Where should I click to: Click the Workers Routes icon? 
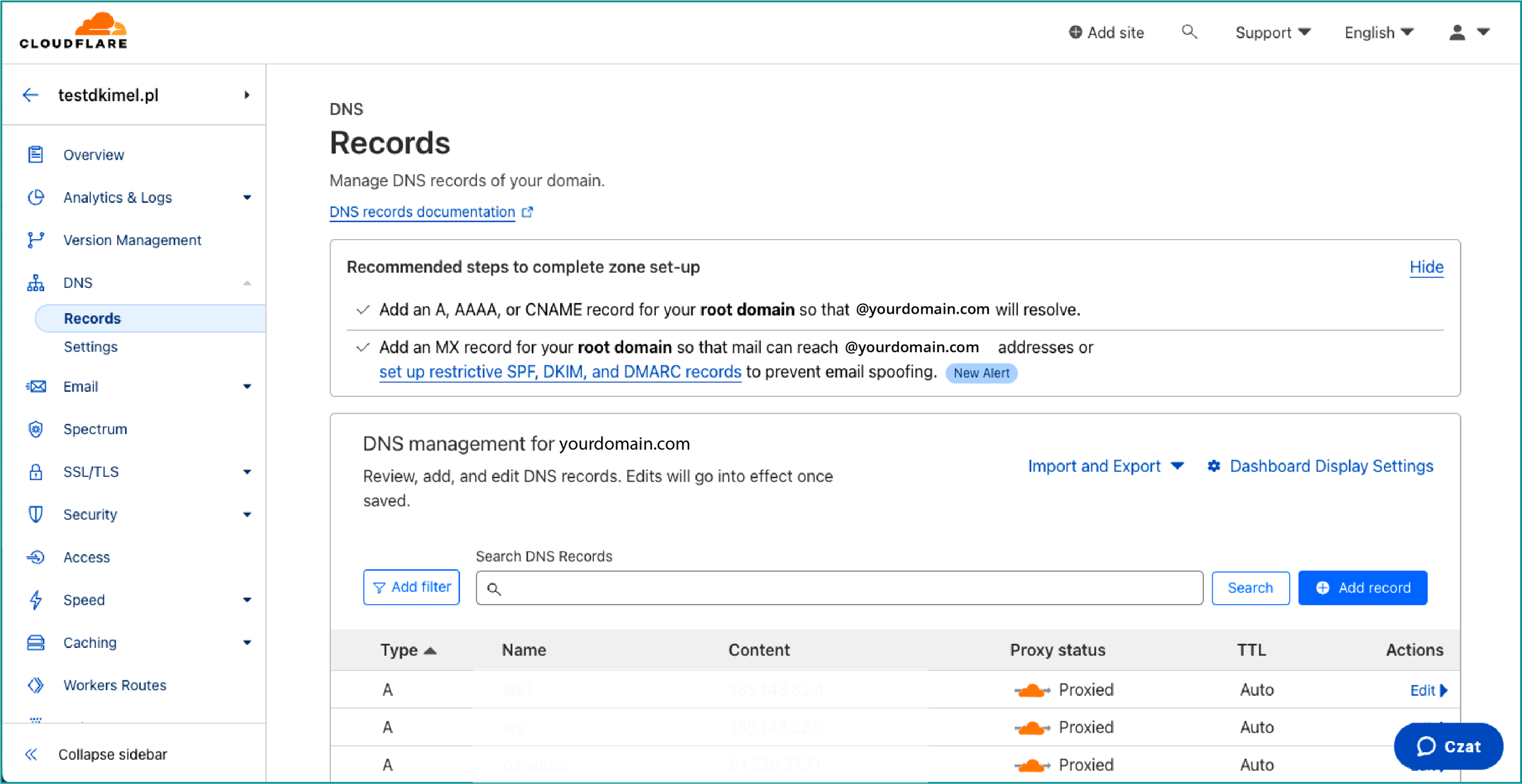point(36,685)
